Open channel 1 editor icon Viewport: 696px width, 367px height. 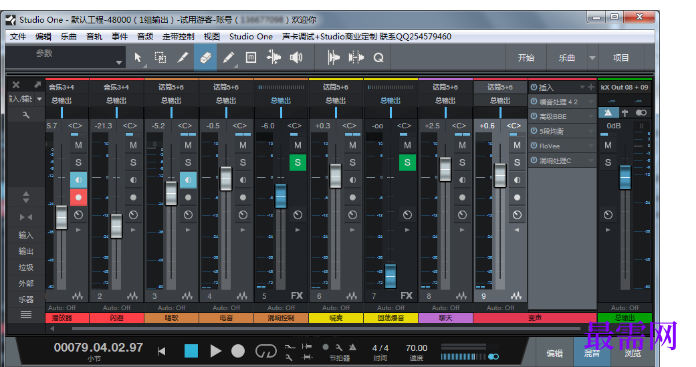tap(77, 296)
